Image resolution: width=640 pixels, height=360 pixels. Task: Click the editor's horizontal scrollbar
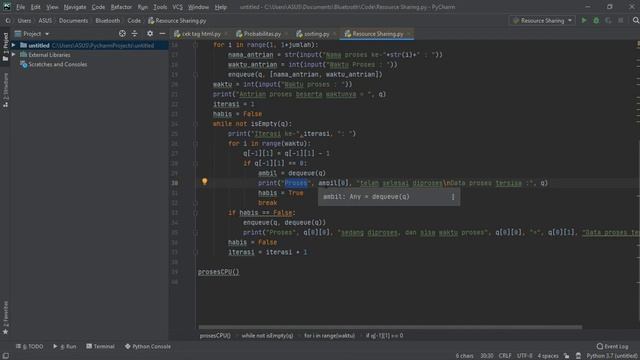[390, 327]
